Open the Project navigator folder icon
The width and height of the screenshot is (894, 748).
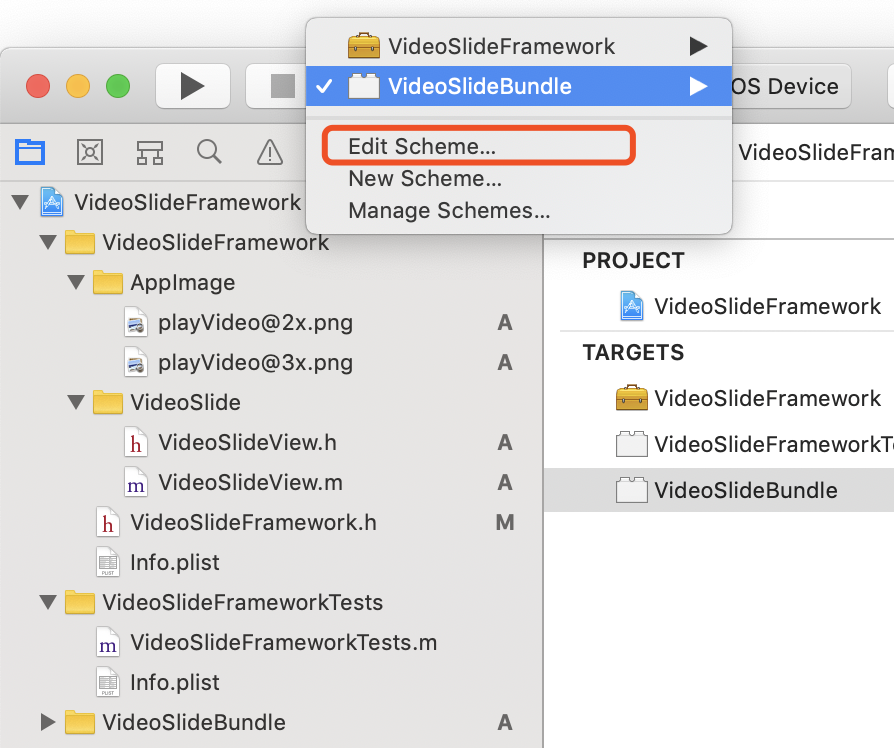pos(30,152)
